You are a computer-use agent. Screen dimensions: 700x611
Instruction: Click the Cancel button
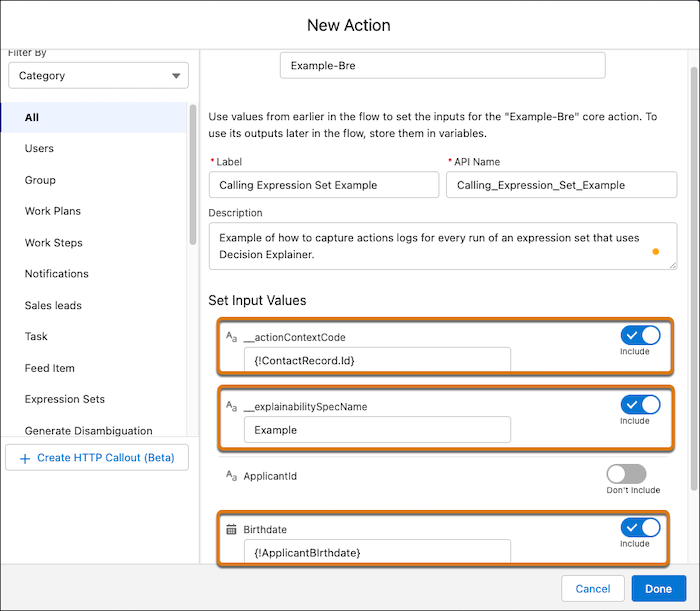click(592, 589)
